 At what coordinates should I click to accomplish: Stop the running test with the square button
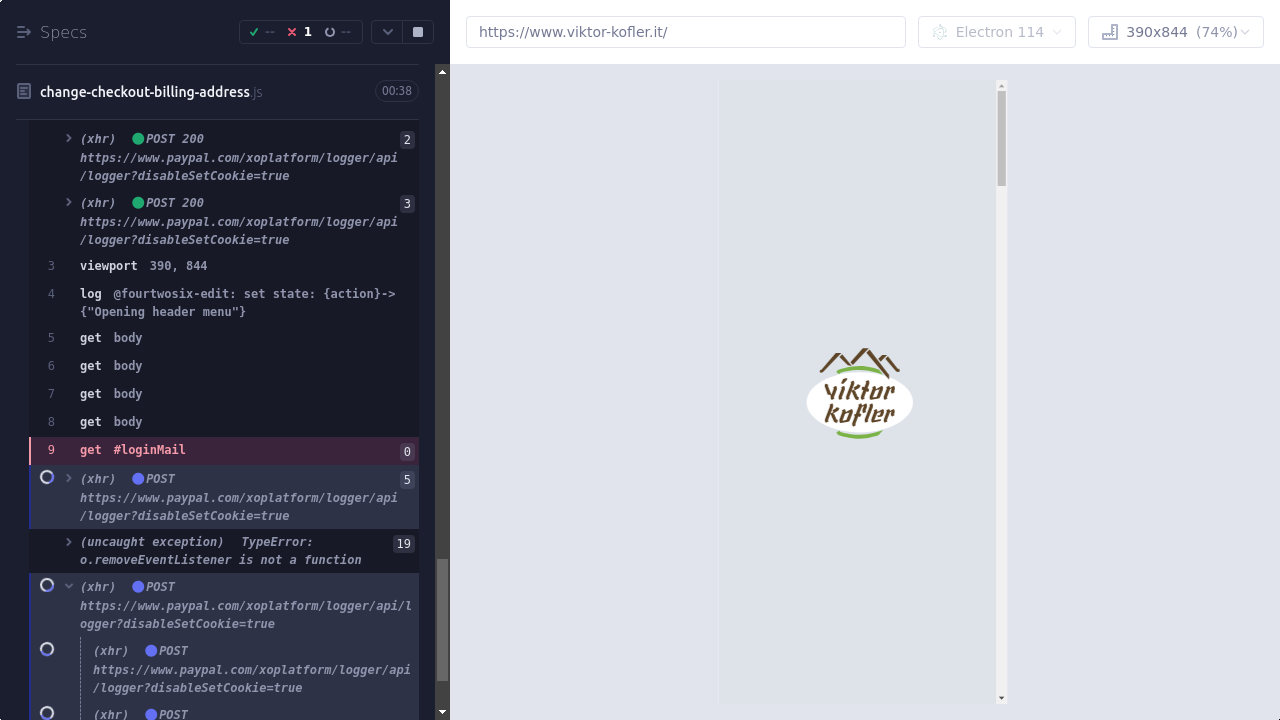[418, 32]
